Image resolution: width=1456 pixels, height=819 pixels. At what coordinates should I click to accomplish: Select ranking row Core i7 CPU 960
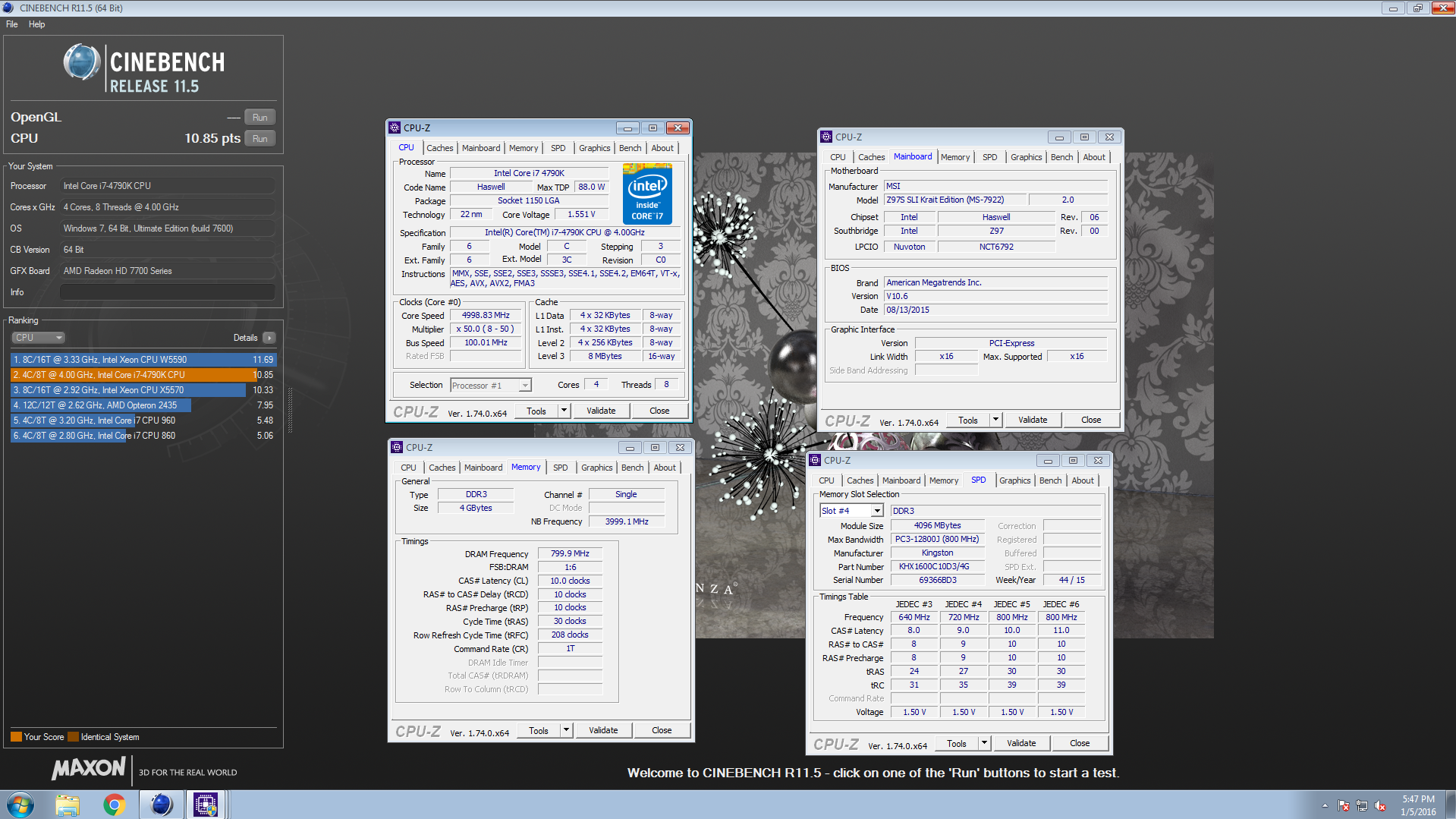pos(143,421)
